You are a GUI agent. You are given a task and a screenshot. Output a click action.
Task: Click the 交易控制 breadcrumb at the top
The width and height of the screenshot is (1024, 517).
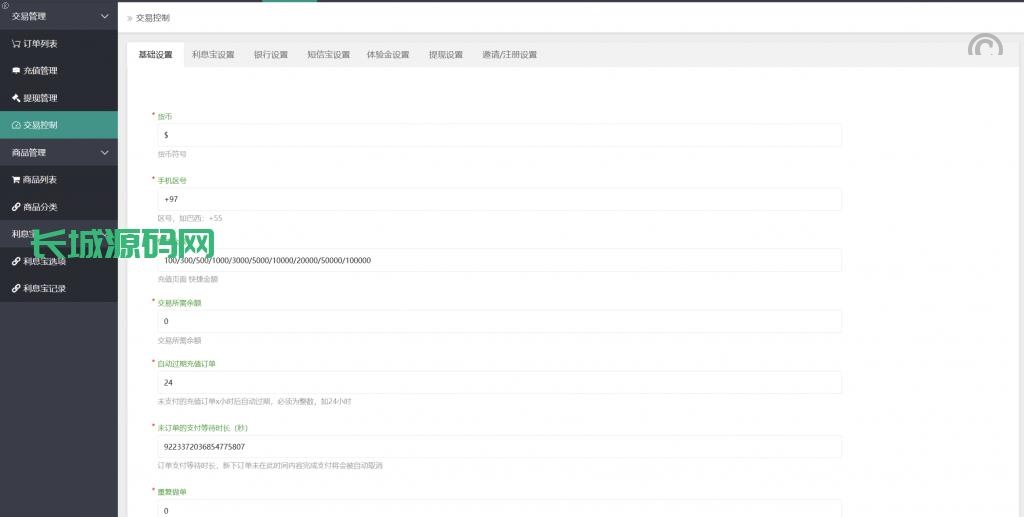coord(152,18)
